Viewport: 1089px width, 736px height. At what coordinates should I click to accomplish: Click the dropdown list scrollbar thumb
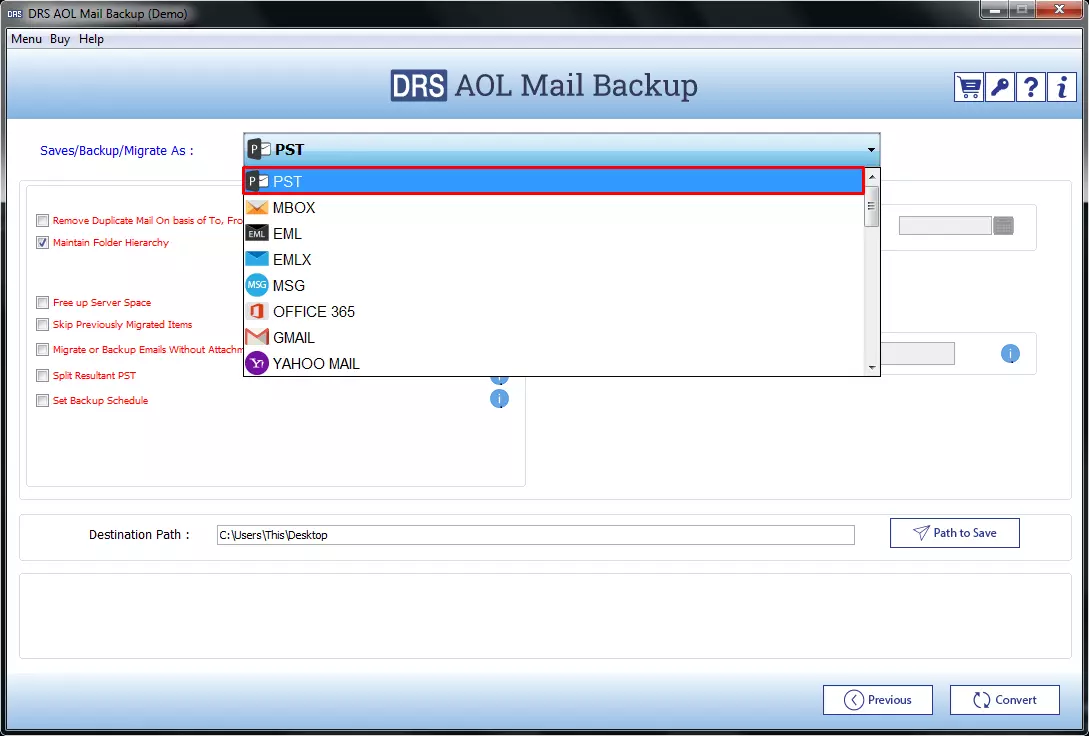click(x=872, y=206)
